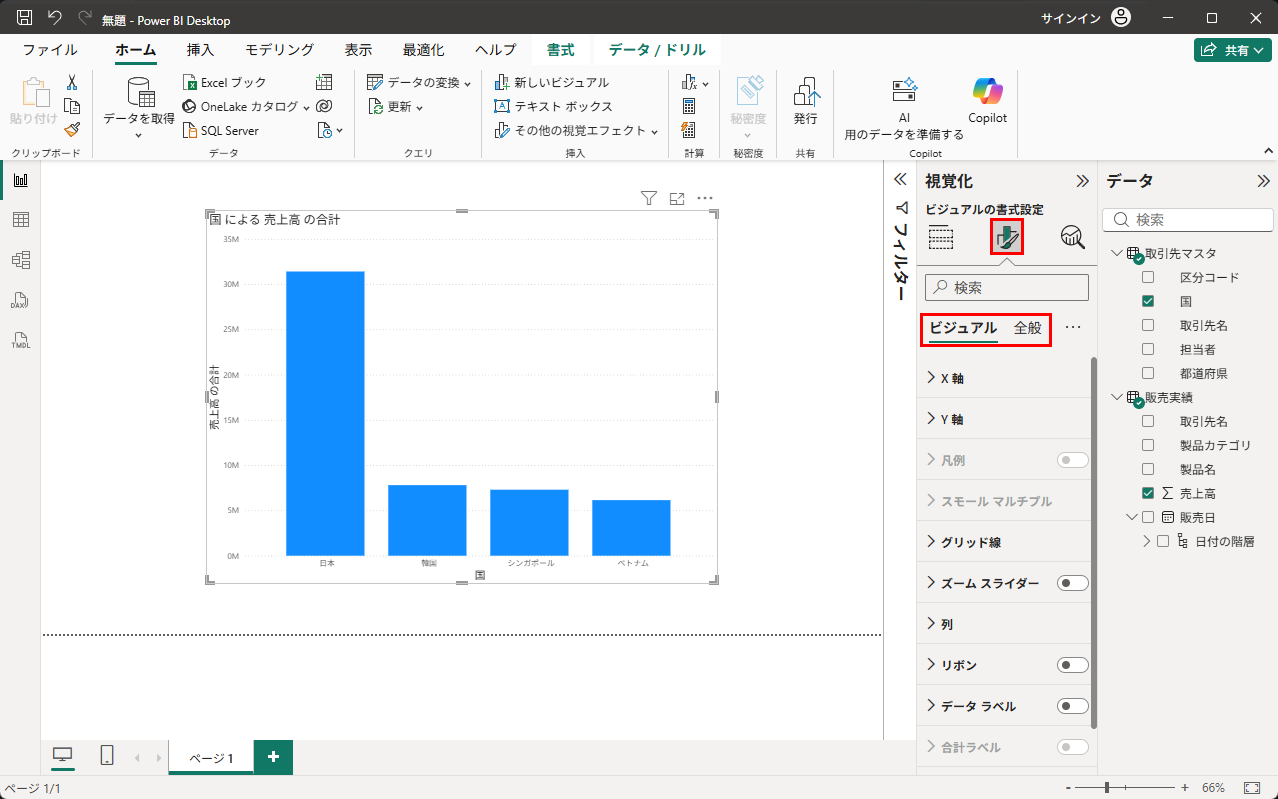Open the データの変換 dropdown
The image size is (1278, 799).
(419, 83)
